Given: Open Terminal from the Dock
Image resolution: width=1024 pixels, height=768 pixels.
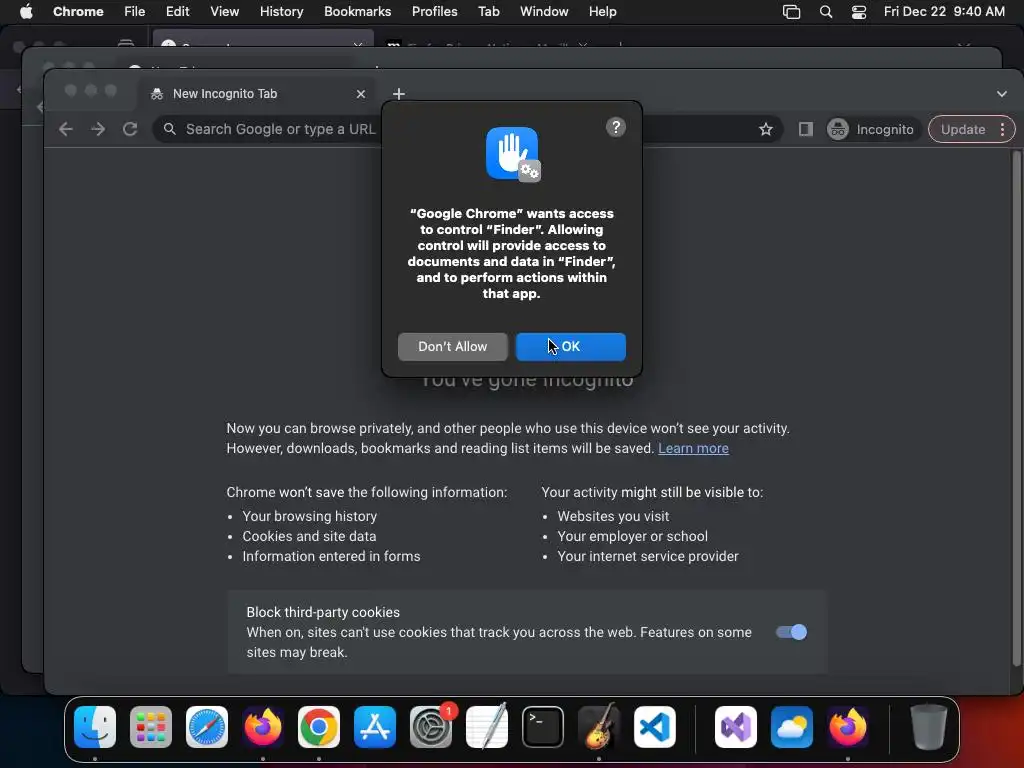Looking at the screenshot, I should coord(543,726).
